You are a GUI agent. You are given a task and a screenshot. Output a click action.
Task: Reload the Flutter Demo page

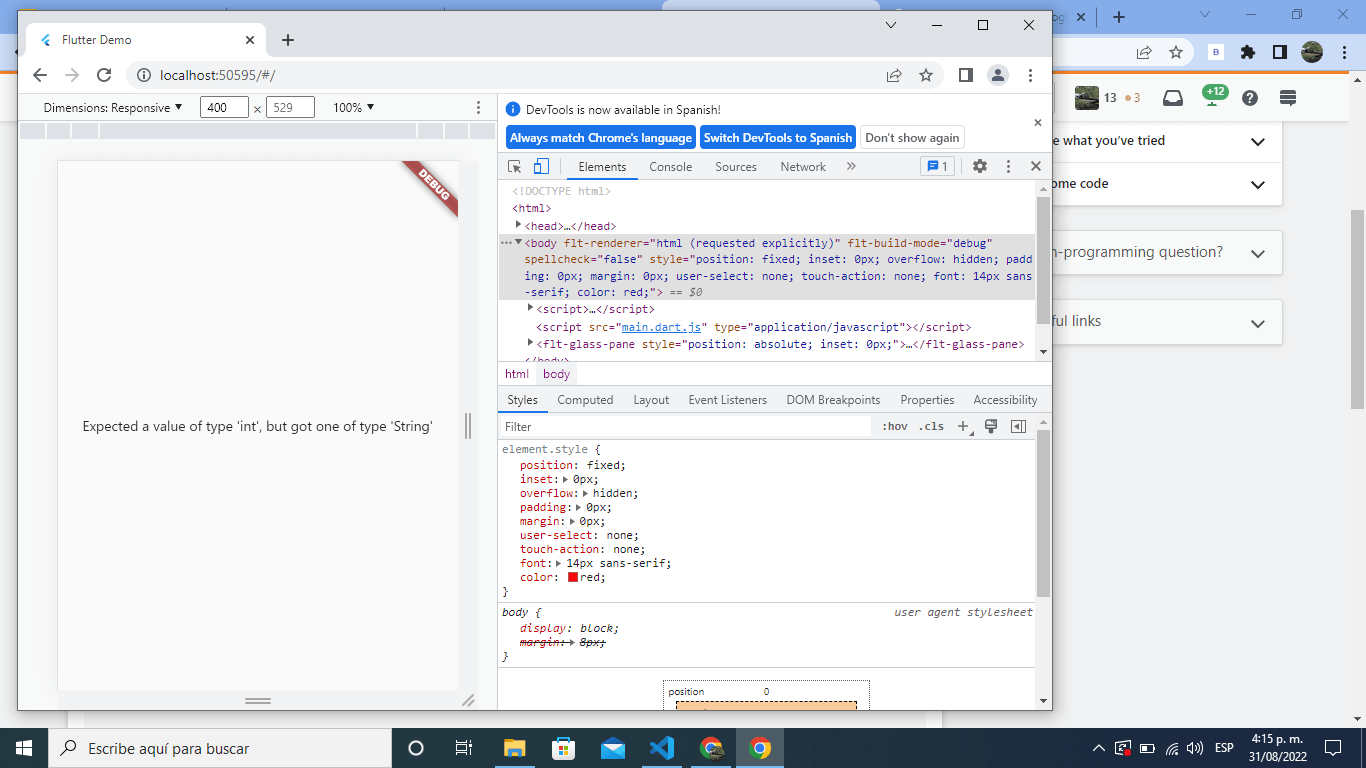pos(103,75)
